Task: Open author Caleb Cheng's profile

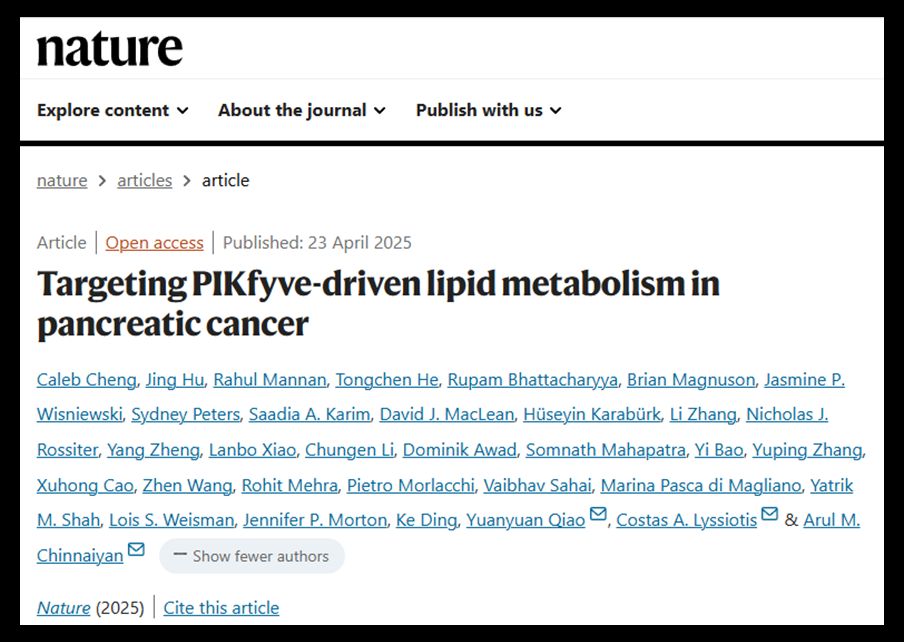Action: (86, 380)
